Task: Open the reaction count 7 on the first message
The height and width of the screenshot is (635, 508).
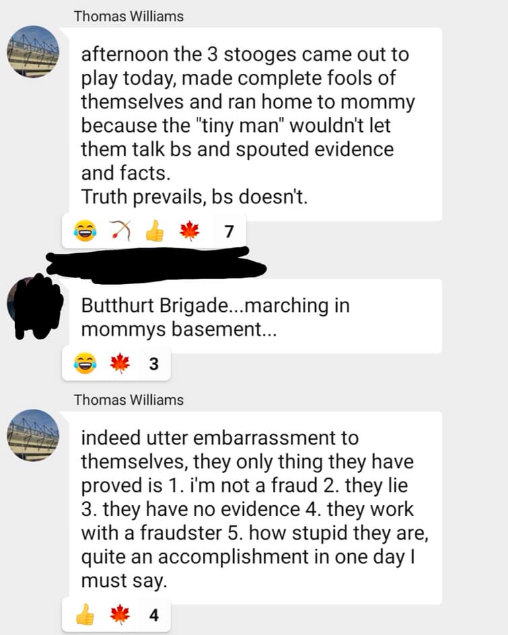Action: pyautogui.click(x=229, y=232)
